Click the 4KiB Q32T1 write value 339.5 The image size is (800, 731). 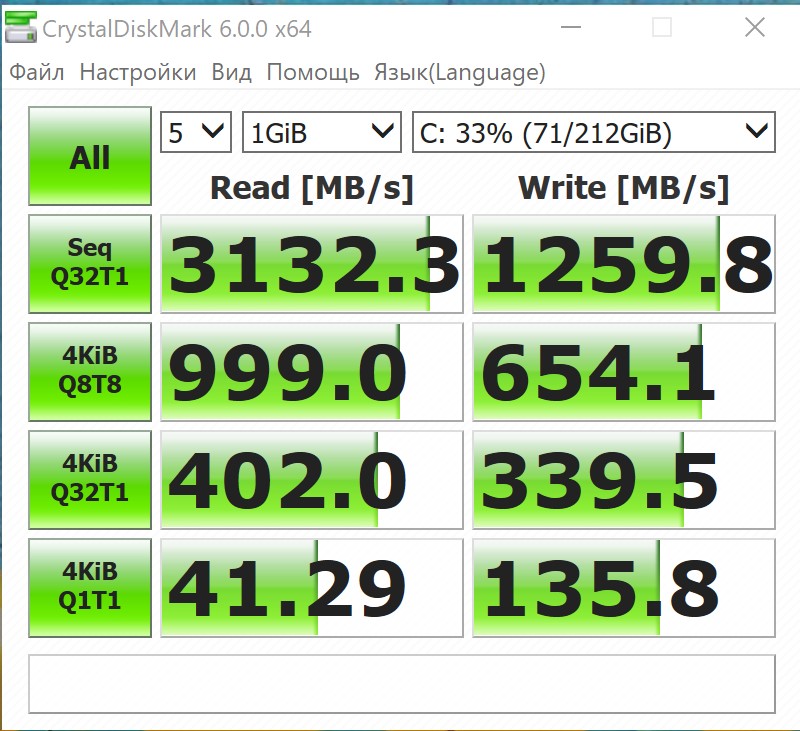624,480
